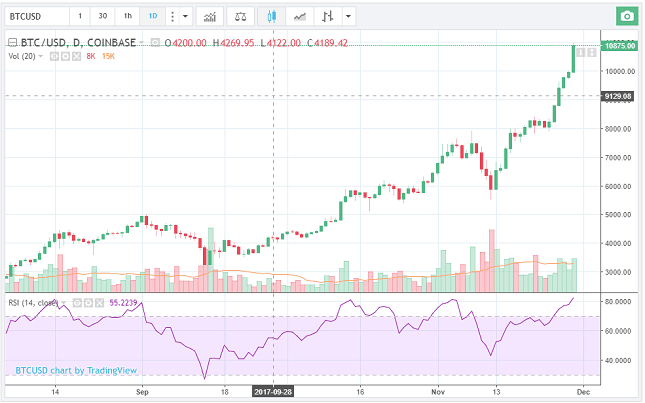Viewport: 645px width, 403px height.
Task: Click the Compare symbols scale icon
Action: pyautogui.click(x=240, y=16)
